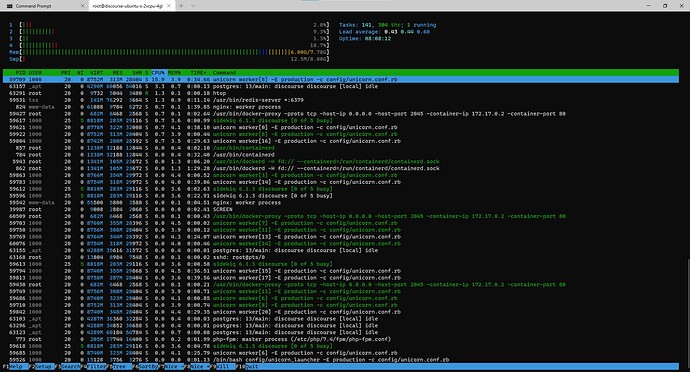Open F2 Setup in htop
This screenshot has width=690, height=372.
point(41,366)
